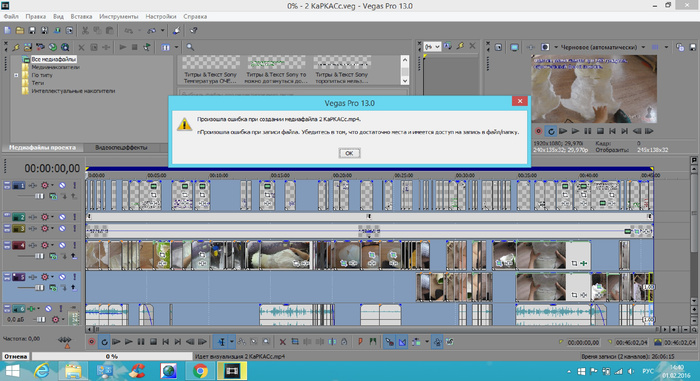The height and width of the screenshot is (381, 700).
Task: Click the lock icon in timeline toolbar
Action: click(344, 342)
